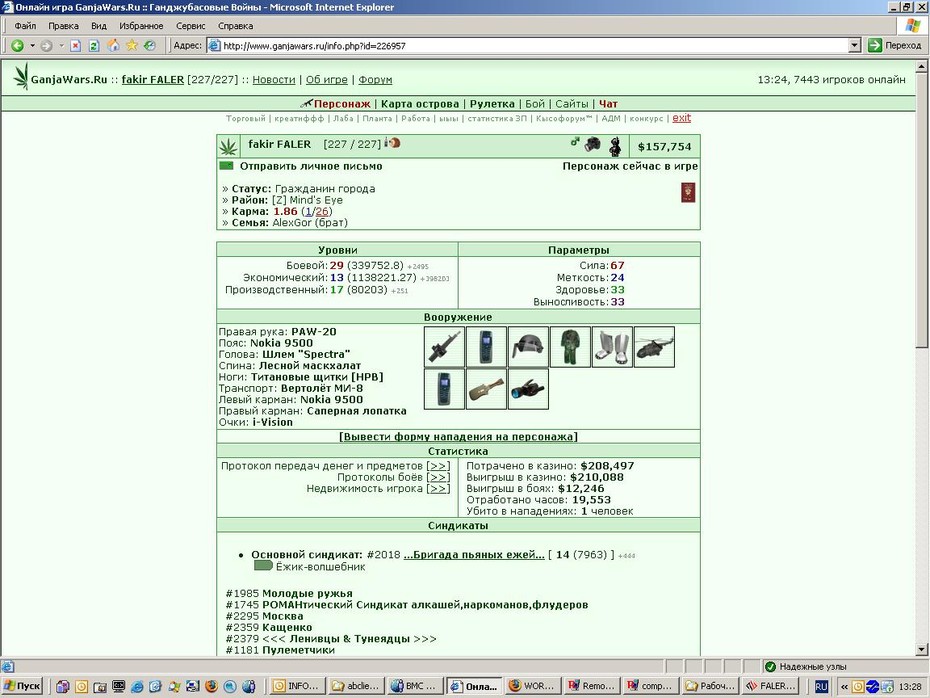Click the Переход go button
Viewport: 930px width, 698px height.
point(895,46)
